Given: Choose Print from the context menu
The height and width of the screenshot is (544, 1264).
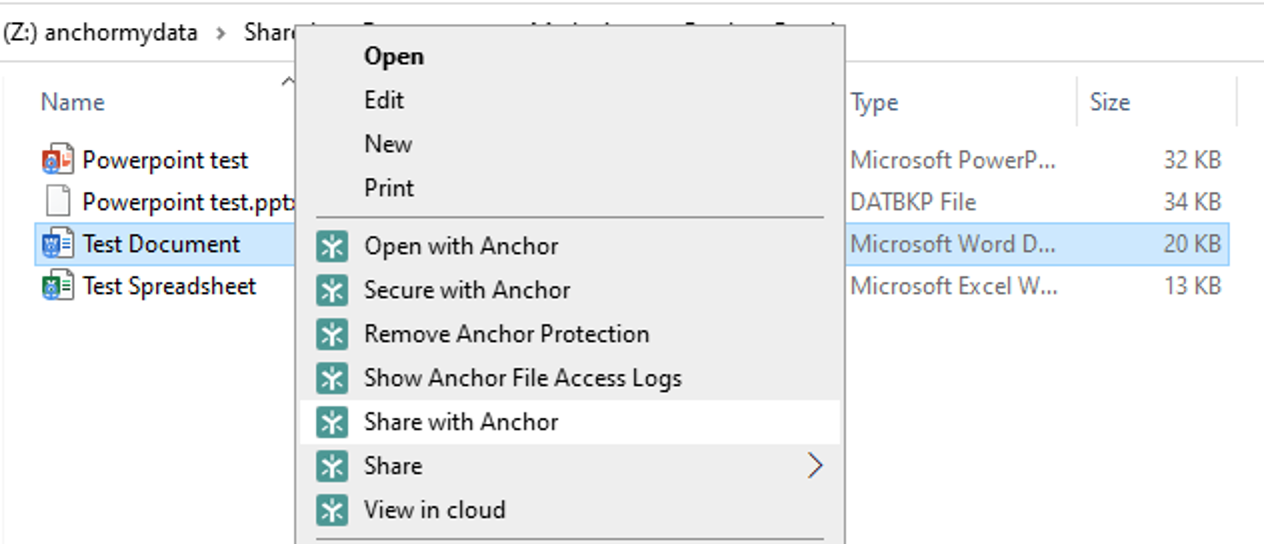Looking at the screenshot, I should point(389,188).
